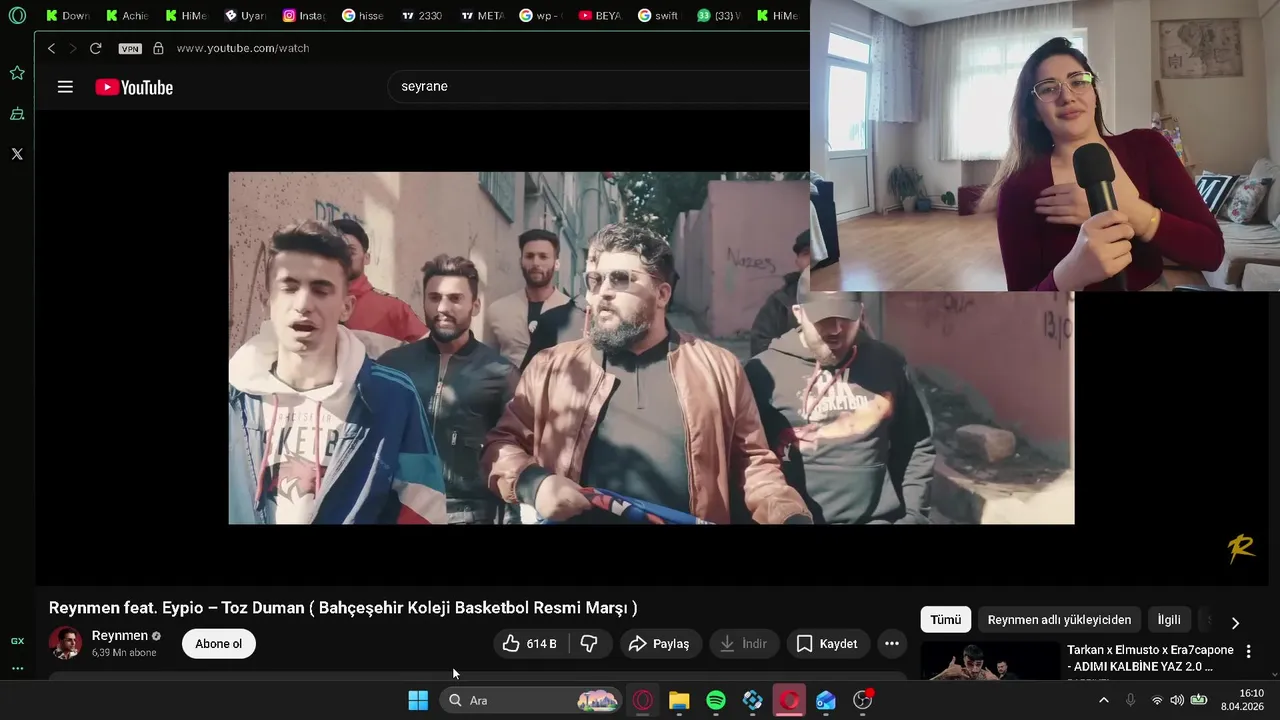Open the Reynmen channel avatar
The width and height of the screenshot is (1280, 720).
pos(66,643)
